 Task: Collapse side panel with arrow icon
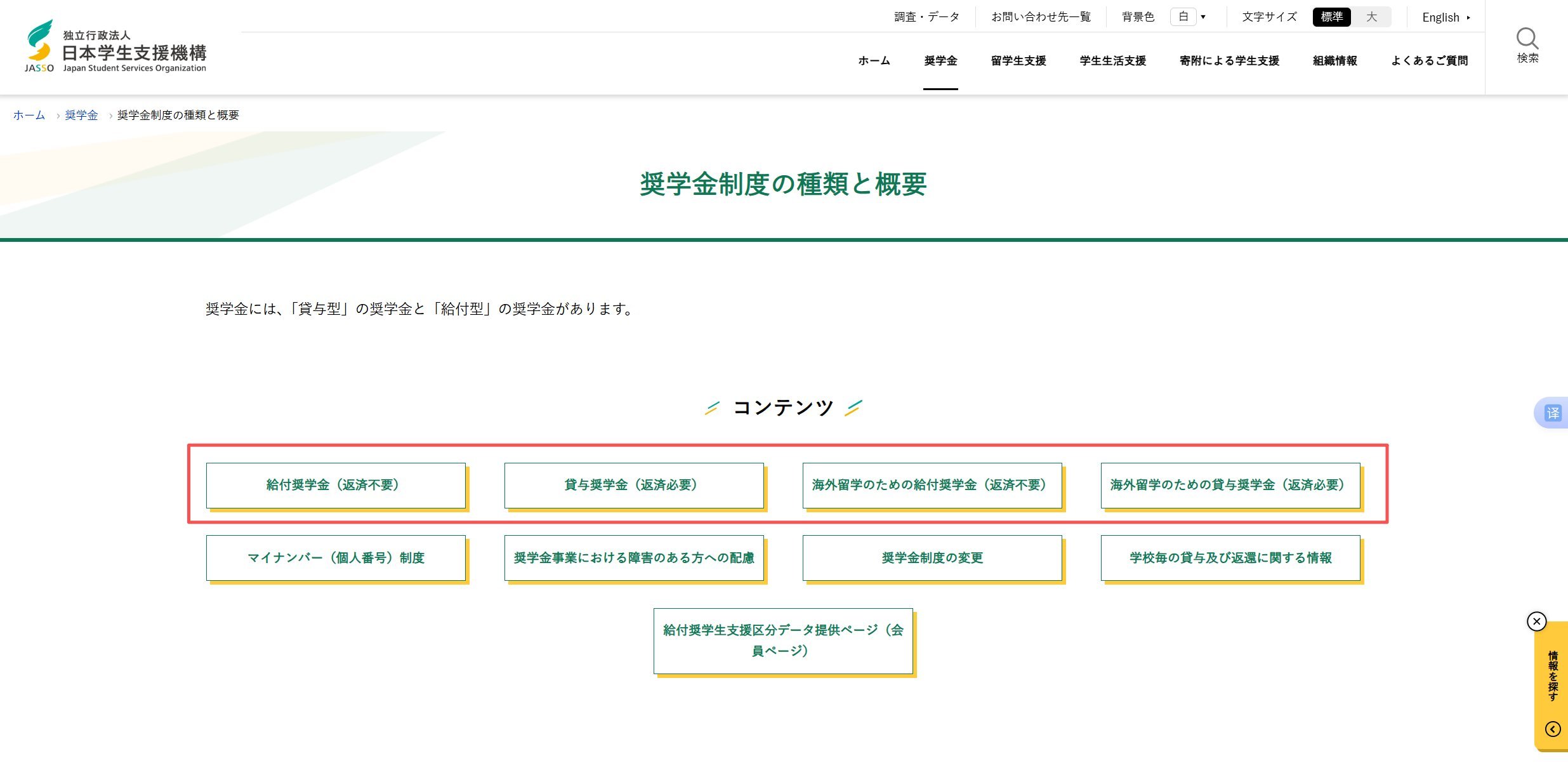[1552, 729]
